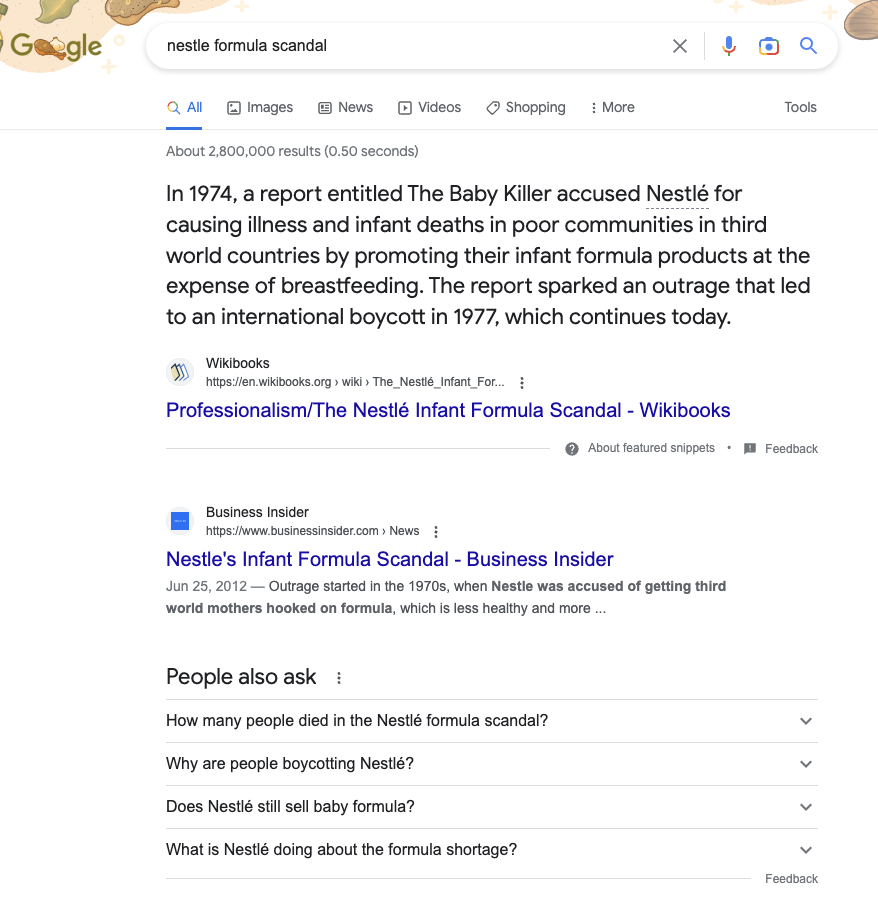Switch to the News tab
878x902 pixels.
[345, 107]
